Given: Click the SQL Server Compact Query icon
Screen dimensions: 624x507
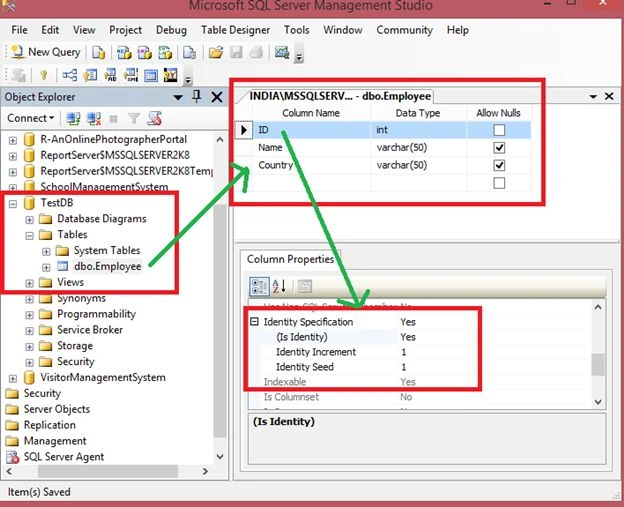Looking at the screenshot, I should coord(189,53).
